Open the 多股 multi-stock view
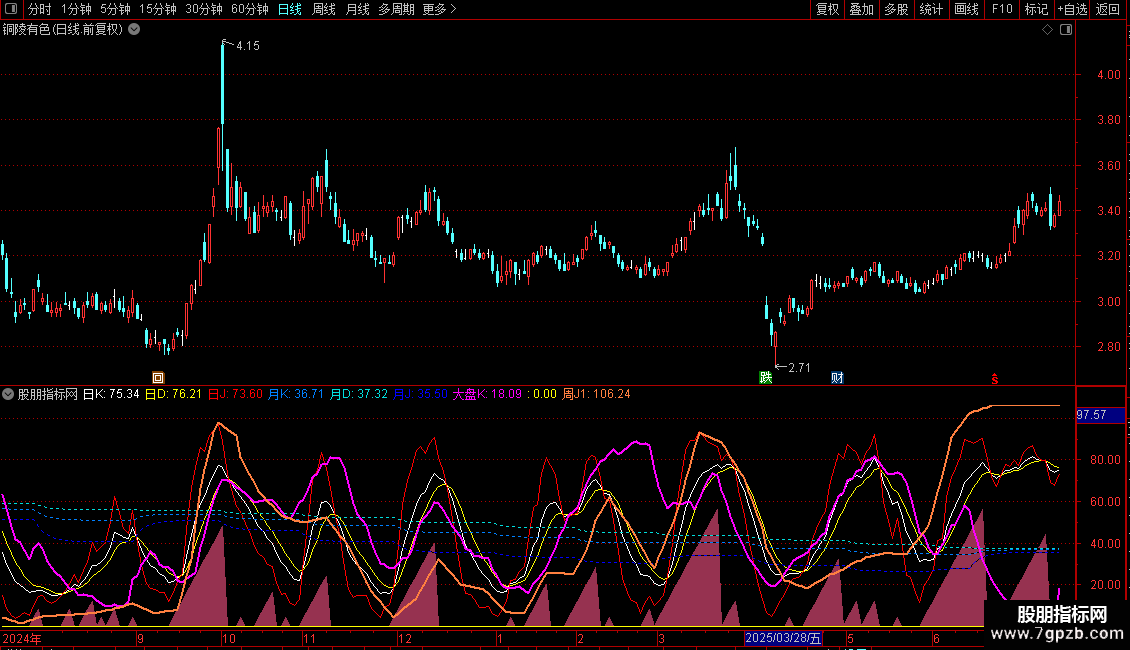This screenshot has height=650, width=1130. point(896,9)
